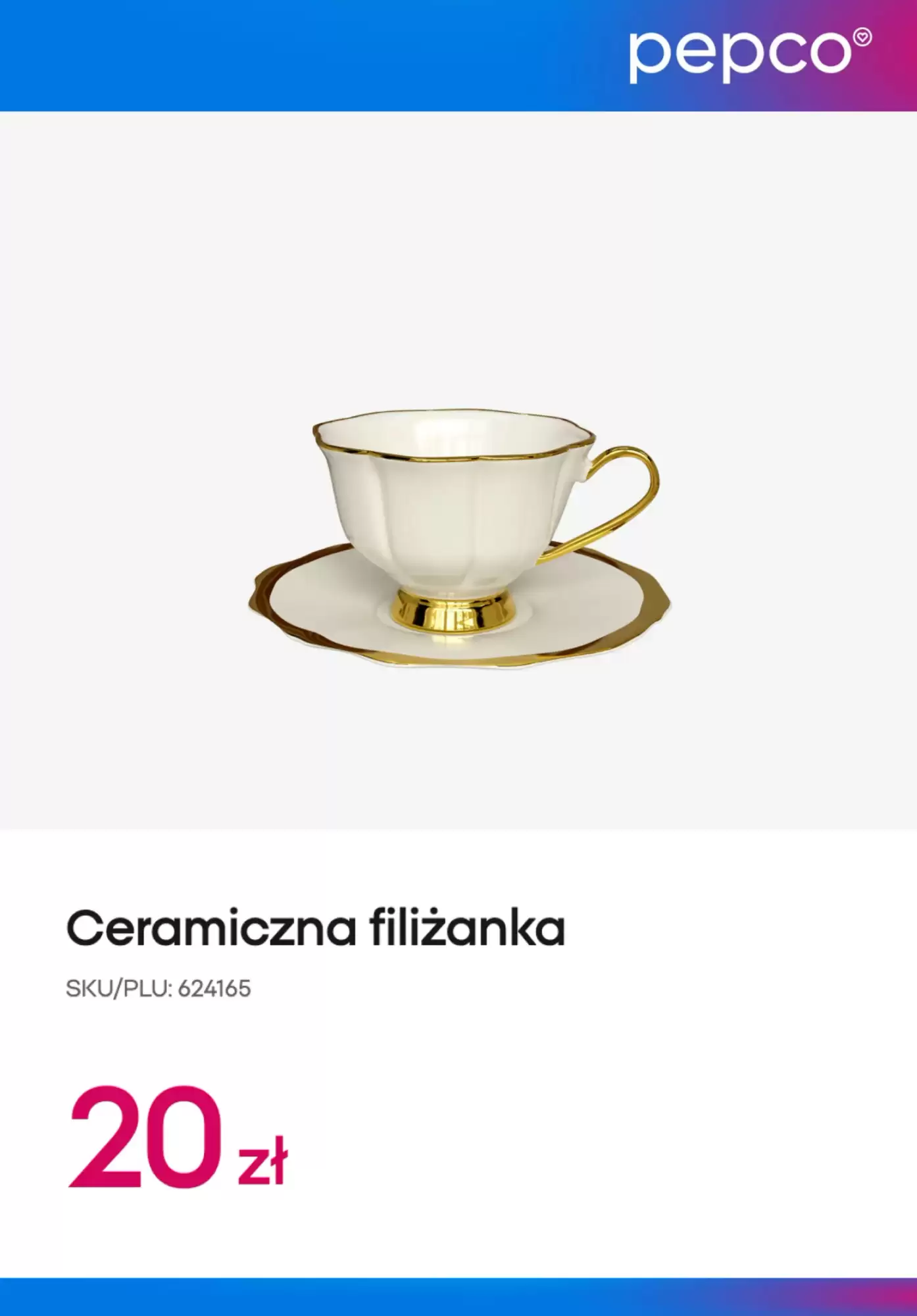Select the SKU number 624165

[x=214, y=989]
